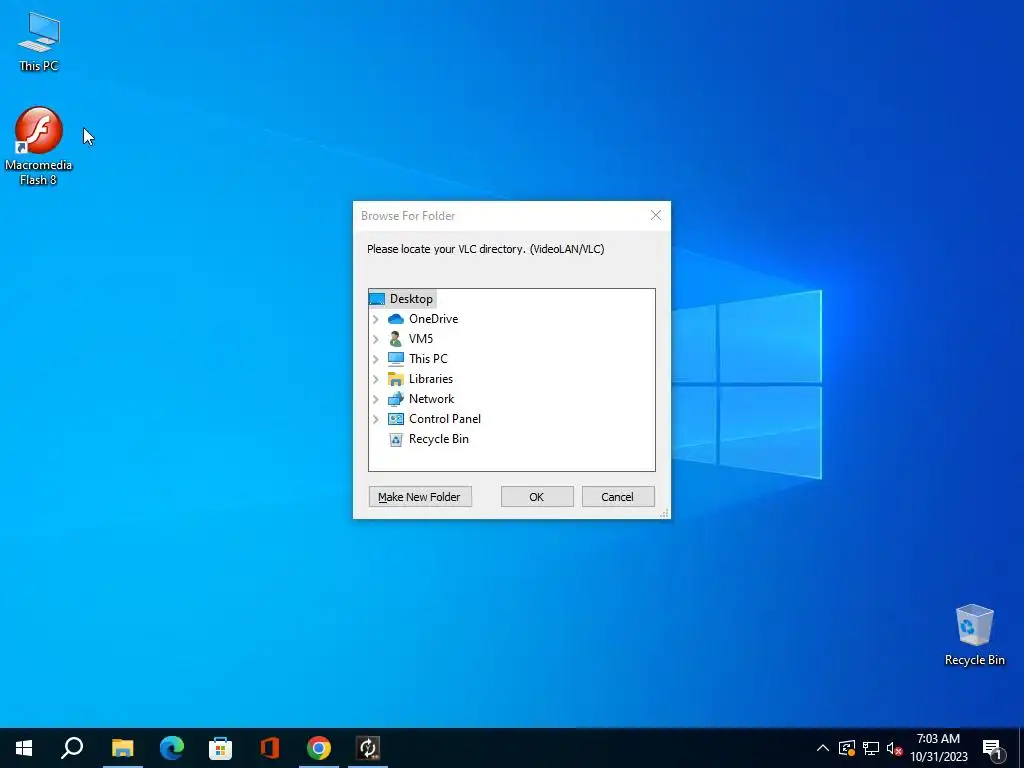Select This PC in the folder tree
Screen dimensions: 1024x768
[x=428, y=359]
